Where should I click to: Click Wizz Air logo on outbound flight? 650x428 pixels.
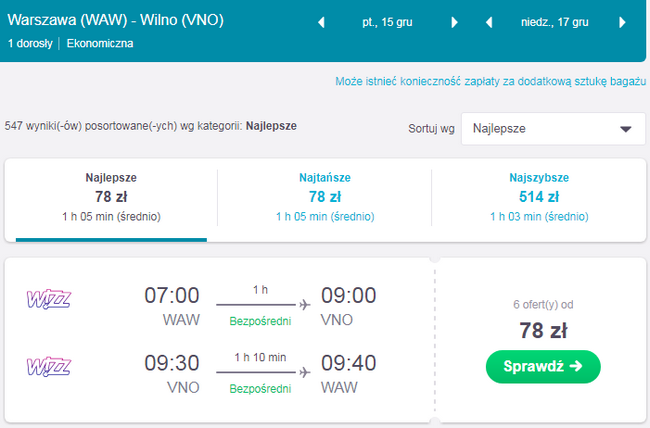click(x=48, y=298)
